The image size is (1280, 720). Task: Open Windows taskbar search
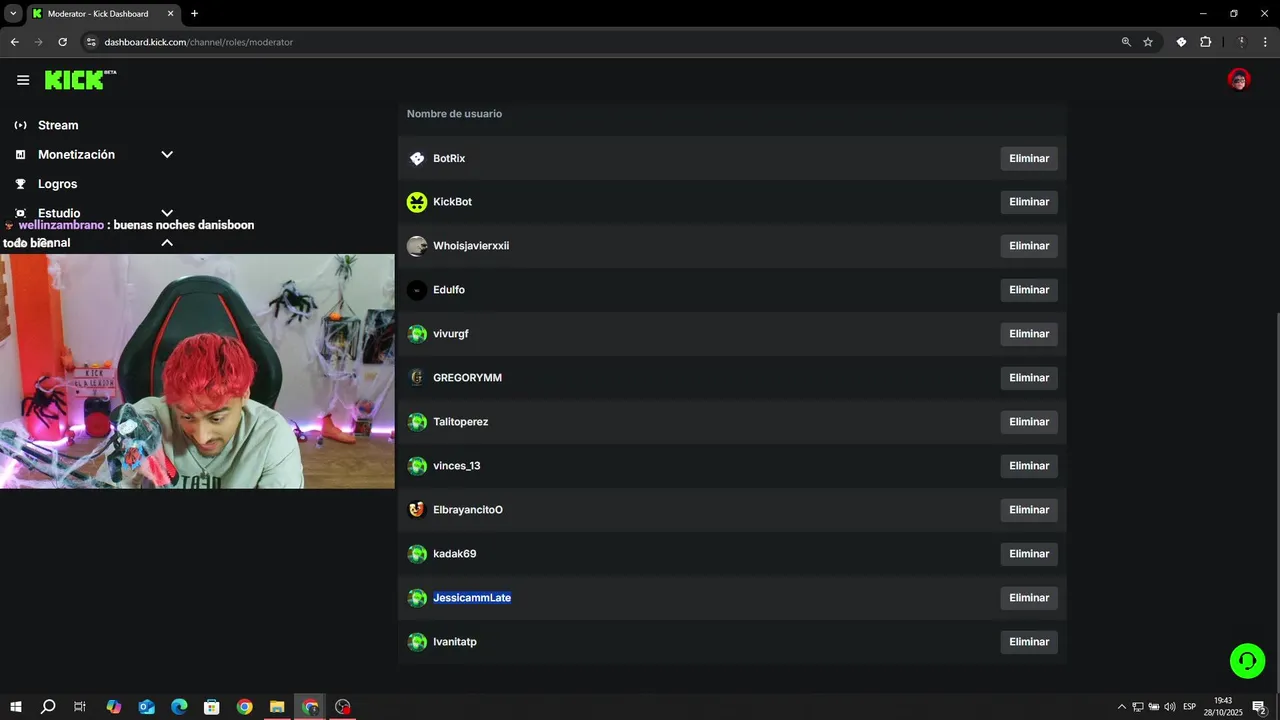[x=48, y=707]
